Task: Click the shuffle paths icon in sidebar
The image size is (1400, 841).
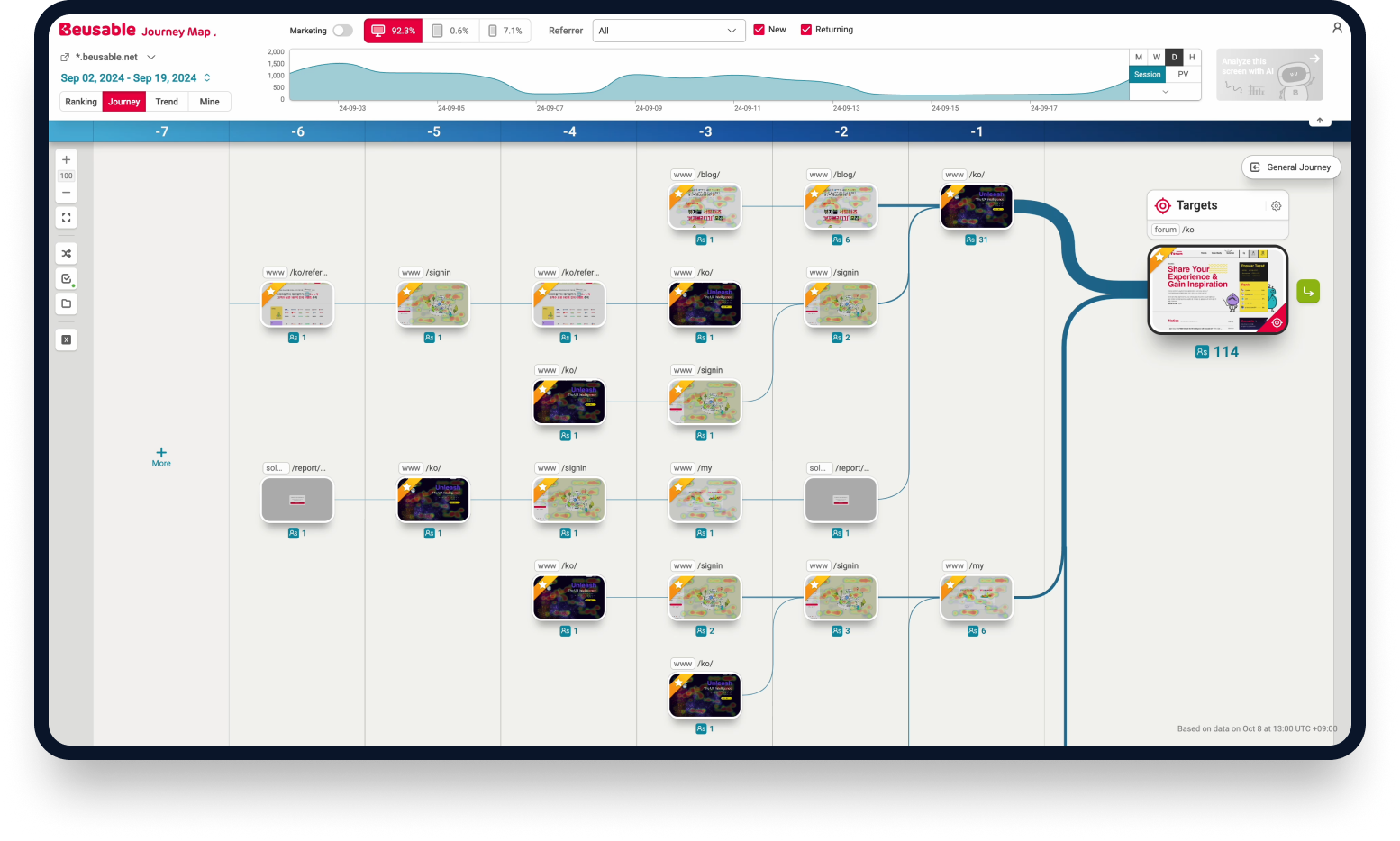Action: tap(66, 253)
